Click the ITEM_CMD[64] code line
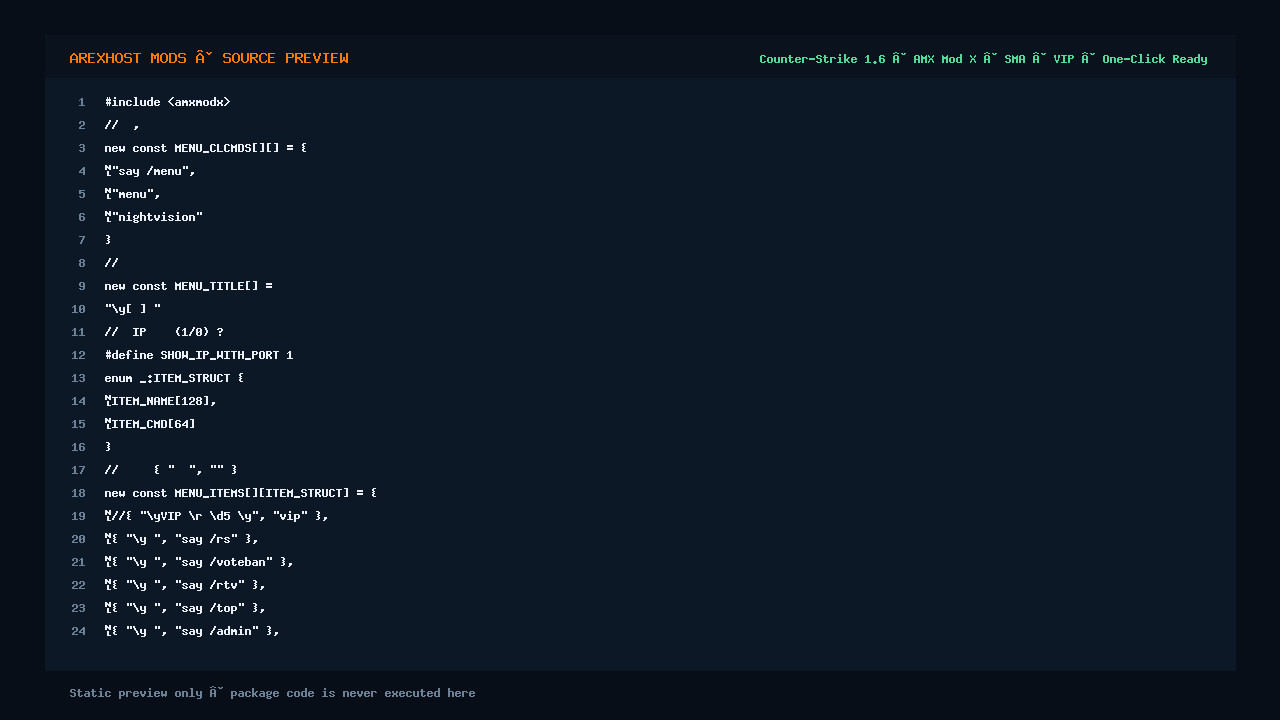The height and width of the screenshot is (720, 1280). pos(150,424)
